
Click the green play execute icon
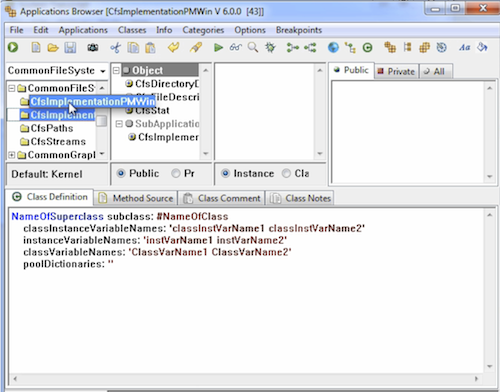(218, 48)
